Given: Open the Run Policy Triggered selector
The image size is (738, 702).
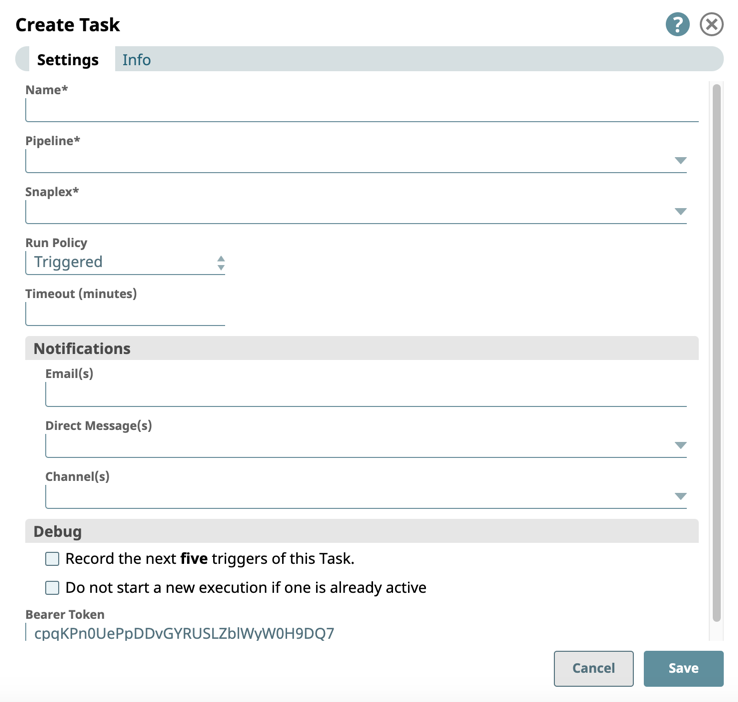Looking at the screenshot, I should (125, 262).
